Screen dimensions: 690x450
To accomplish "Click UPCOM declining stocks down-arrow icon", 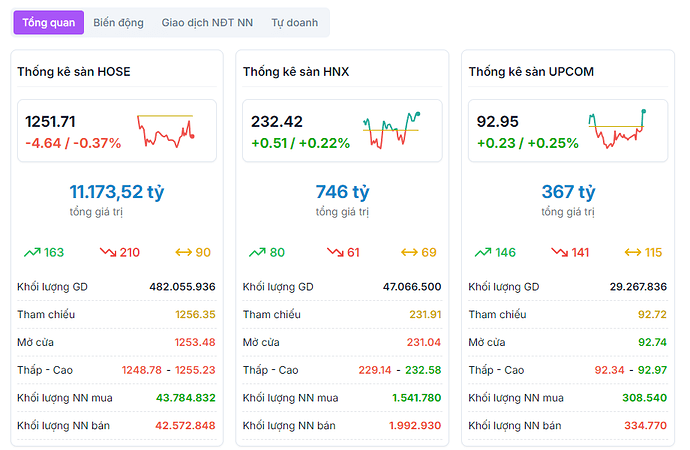I will (559, 252).
